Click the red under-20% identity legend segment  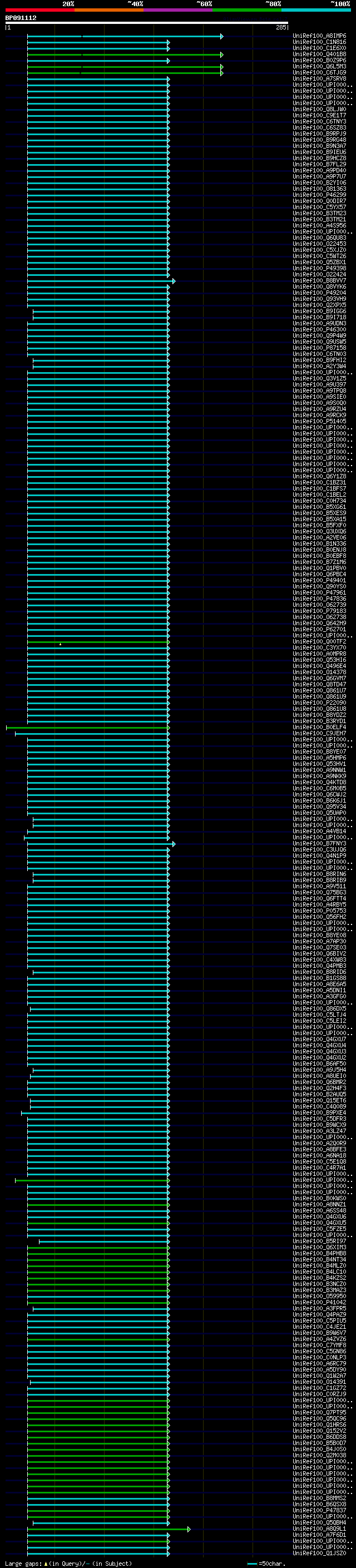click(39, 10)
